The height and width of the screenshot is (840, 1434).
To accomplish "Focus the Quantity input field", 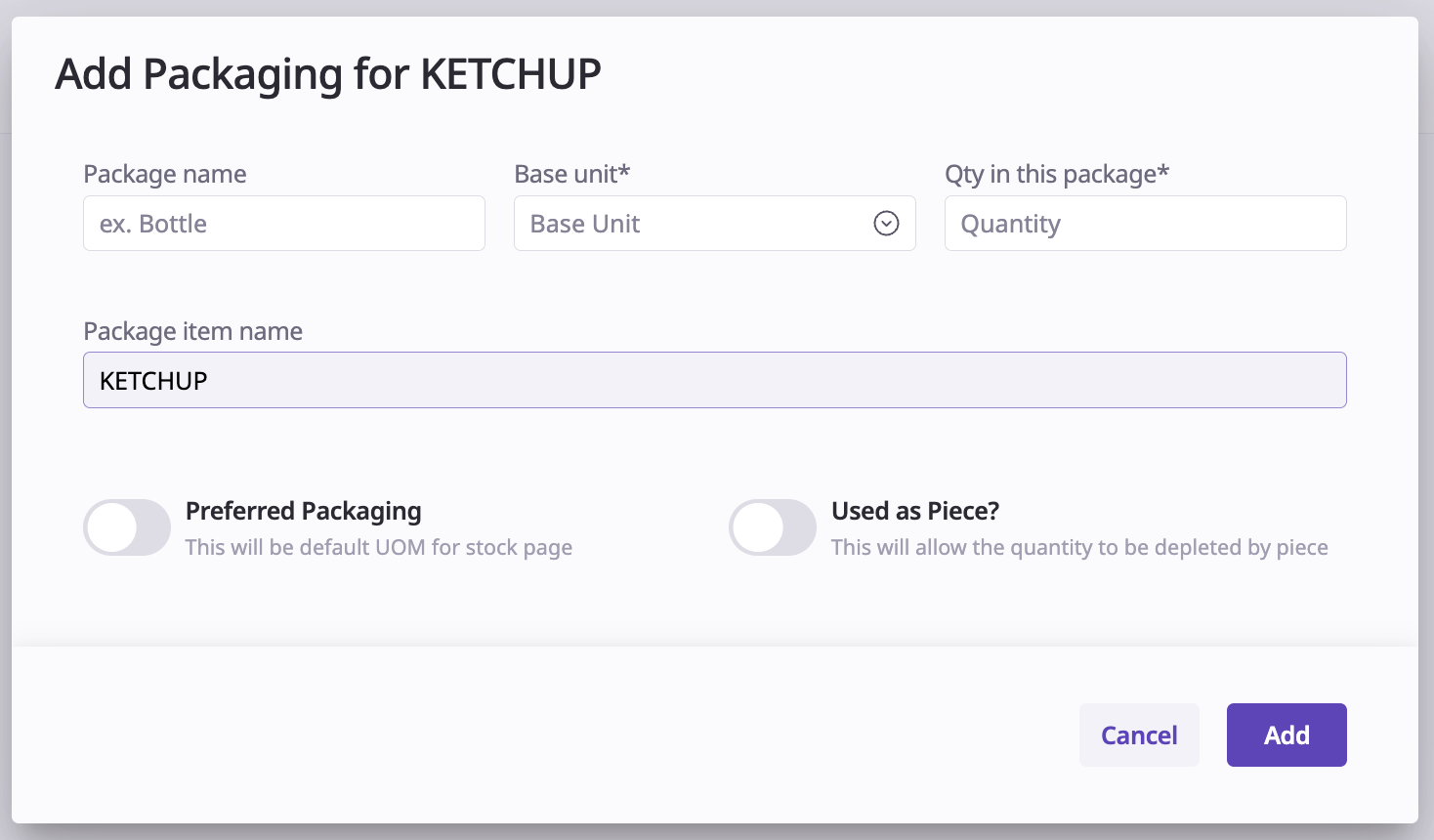I will [1145, 224].
